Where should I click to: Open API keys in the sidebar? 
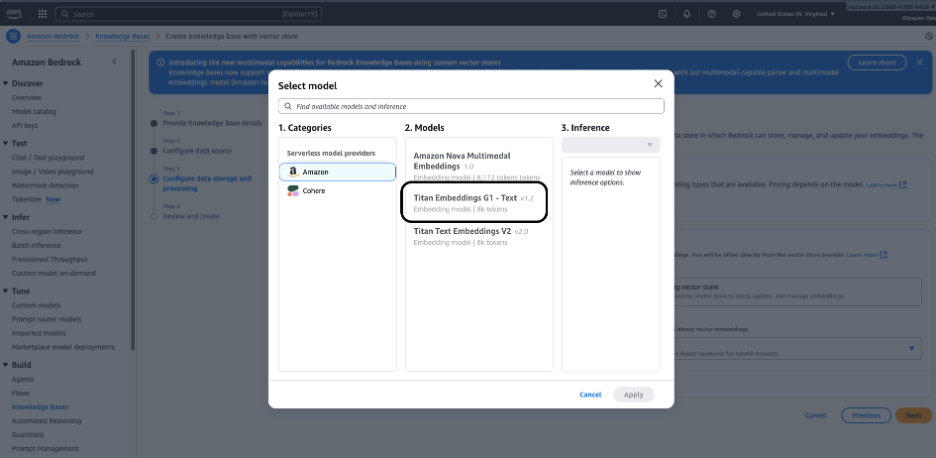point(25,125)
